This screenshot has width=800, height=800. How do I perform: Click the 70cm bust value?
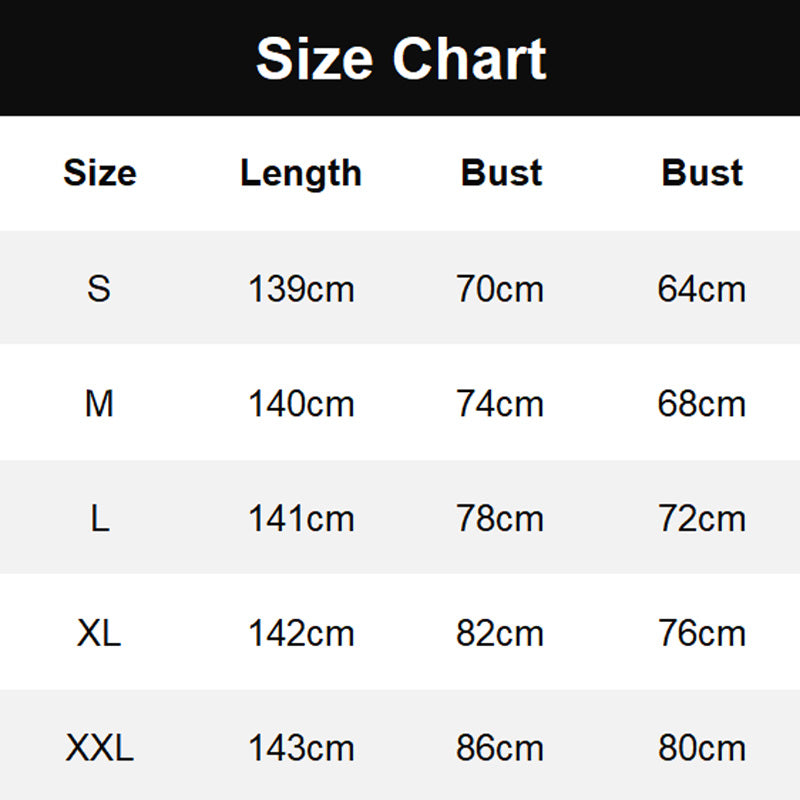point(500,289)
